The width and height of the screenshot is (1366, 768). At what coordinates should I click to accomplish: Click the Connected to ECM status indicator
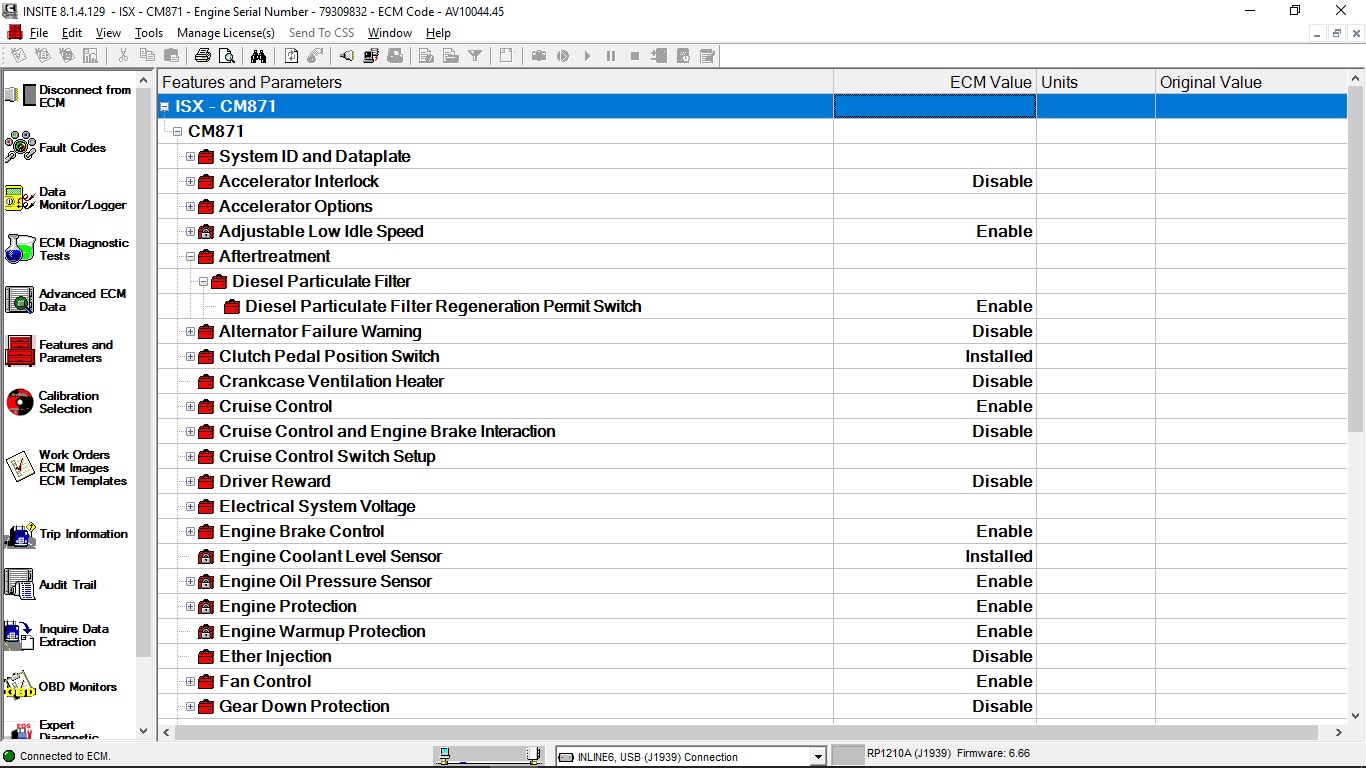[57, 757]
